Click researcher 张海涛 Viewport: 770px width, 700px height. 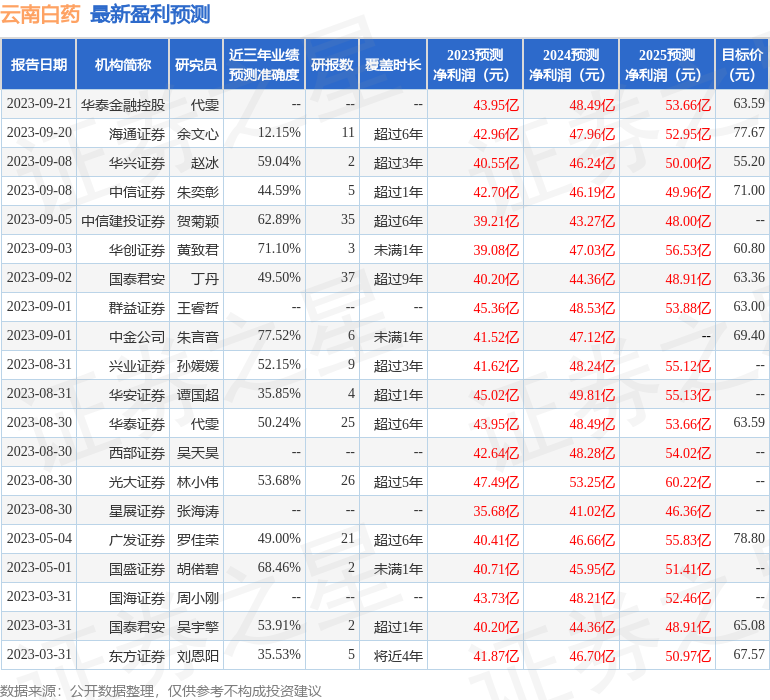pos(198,510)
